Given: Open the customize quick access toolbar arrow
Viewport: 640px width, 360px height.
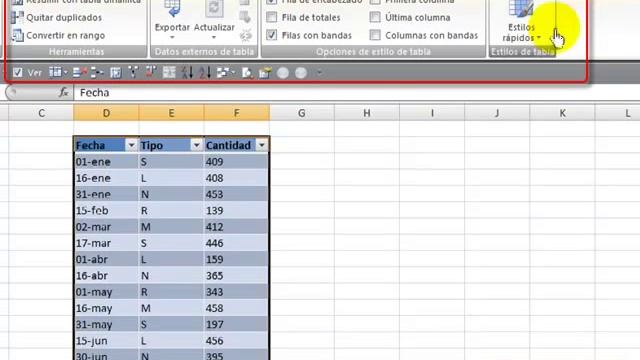Looking at the screenshot, I should click(x=319, y=73).
